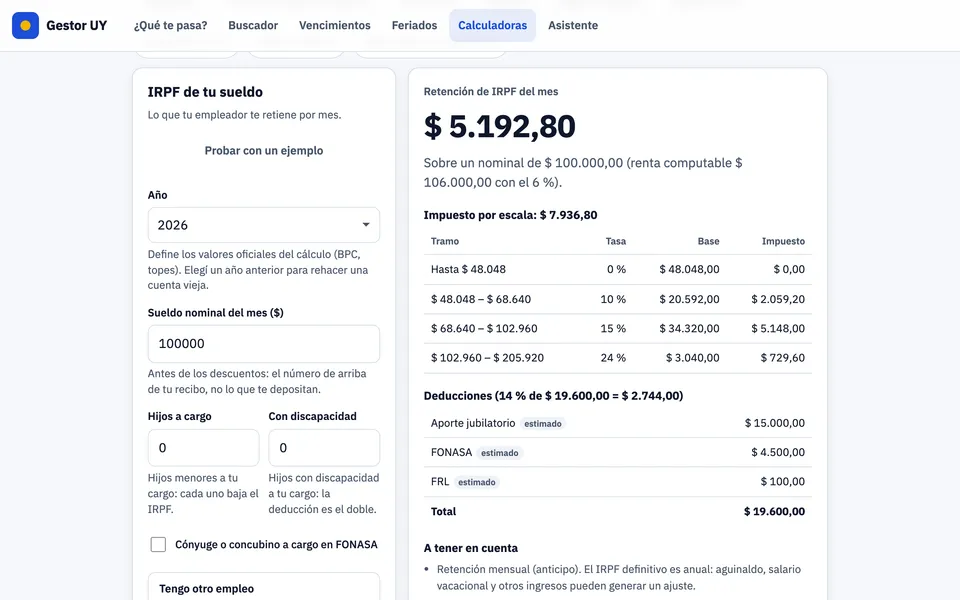Click the 24 % rate cell
This screenshot has height=600, width=960.
pos(613,358)
